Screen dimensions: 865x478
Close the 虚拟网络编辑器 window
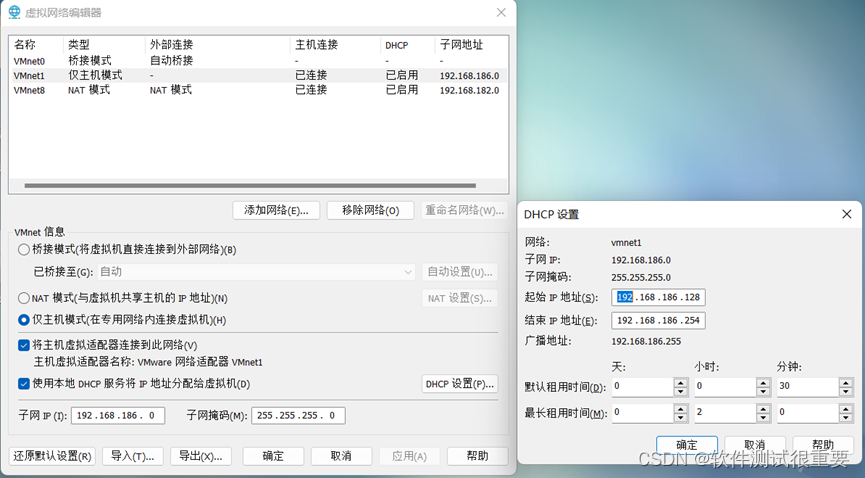click(x=501, y=12)
